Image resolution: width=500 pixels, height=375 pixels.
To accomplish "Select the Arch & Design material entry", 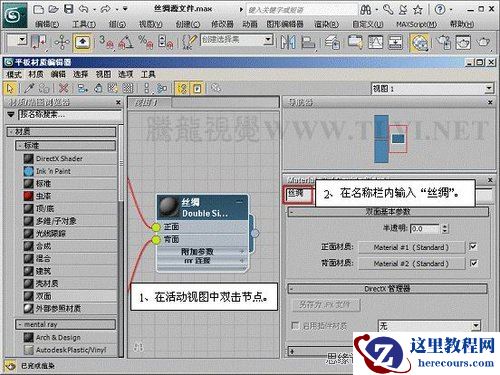I will pyautogui.click(x=70, y=337).
